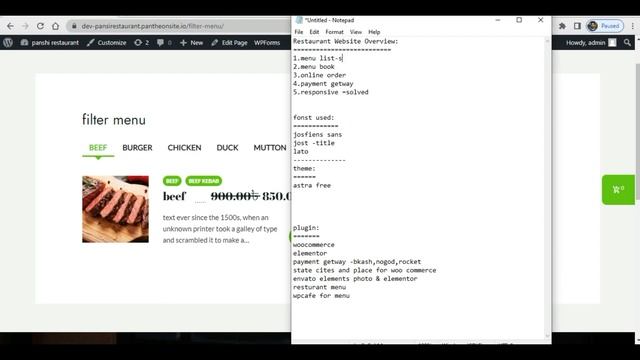Click New in the WordPress admin bar
Image resolution: width=640 pixels, height=360 pixels.
tap(191, 42)
